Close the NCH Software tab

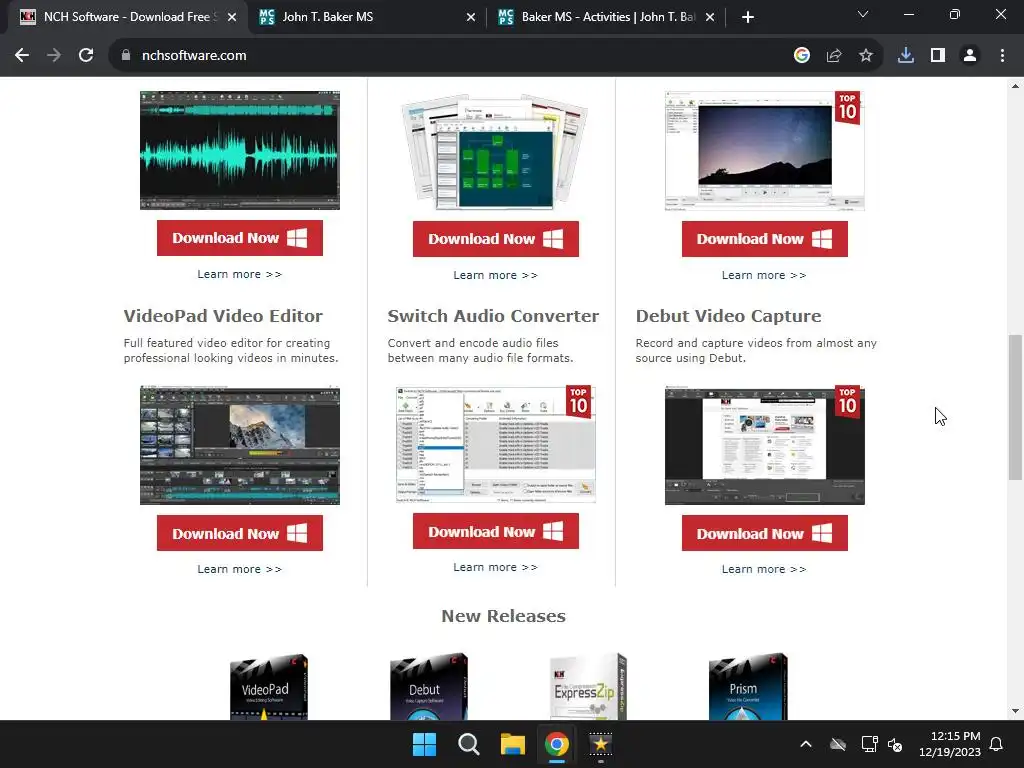coord(232,17)
